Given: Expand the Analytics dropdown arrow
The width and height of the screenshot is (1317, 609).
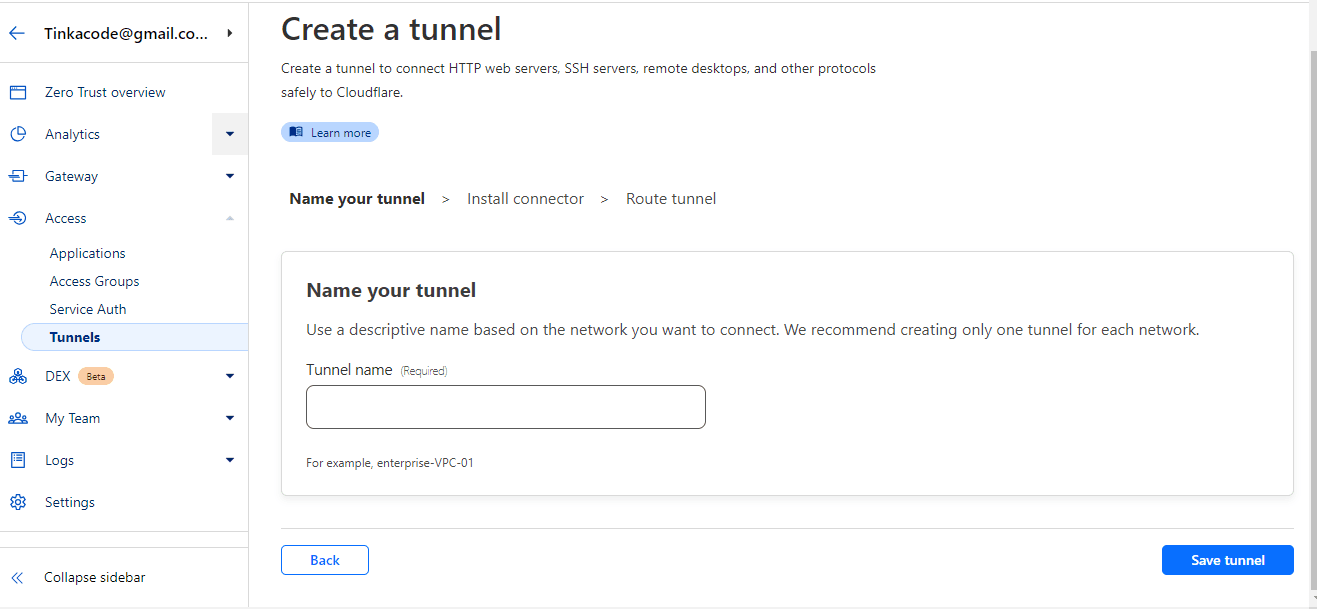Looking at the screenshot, I should [230, 134].
